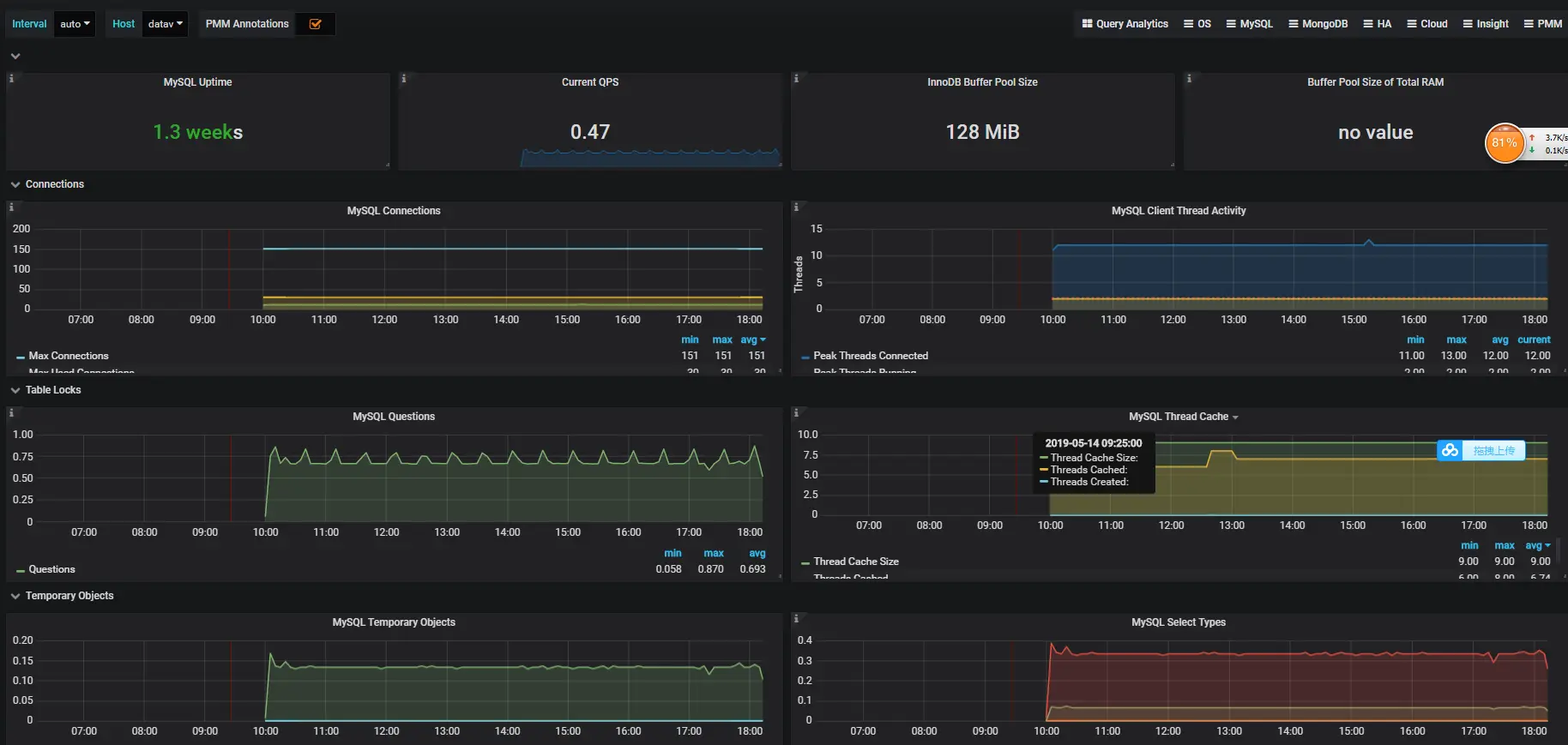Show info for Current QPS panel

point(404,78)
